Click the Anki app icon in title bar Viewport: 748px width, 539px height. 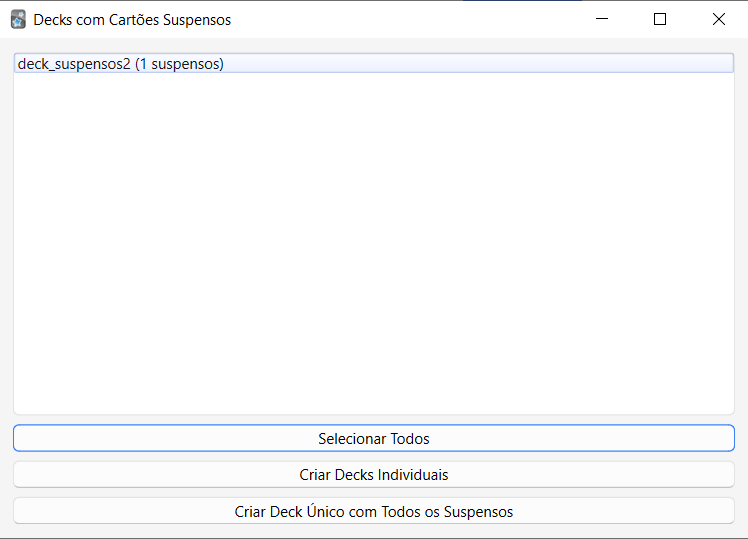pos(18,19)
